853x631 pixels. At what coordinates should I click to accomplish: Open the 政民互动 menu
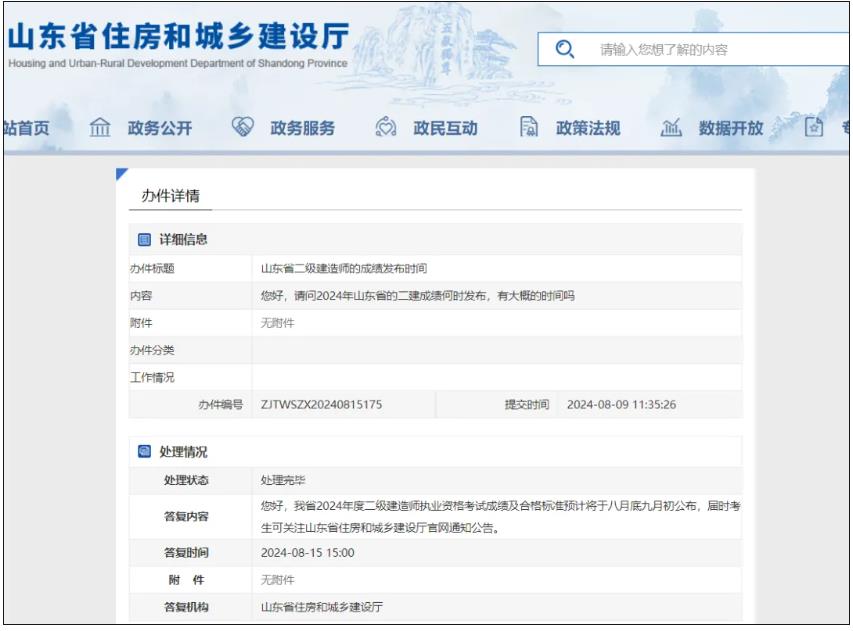point(446,128)
